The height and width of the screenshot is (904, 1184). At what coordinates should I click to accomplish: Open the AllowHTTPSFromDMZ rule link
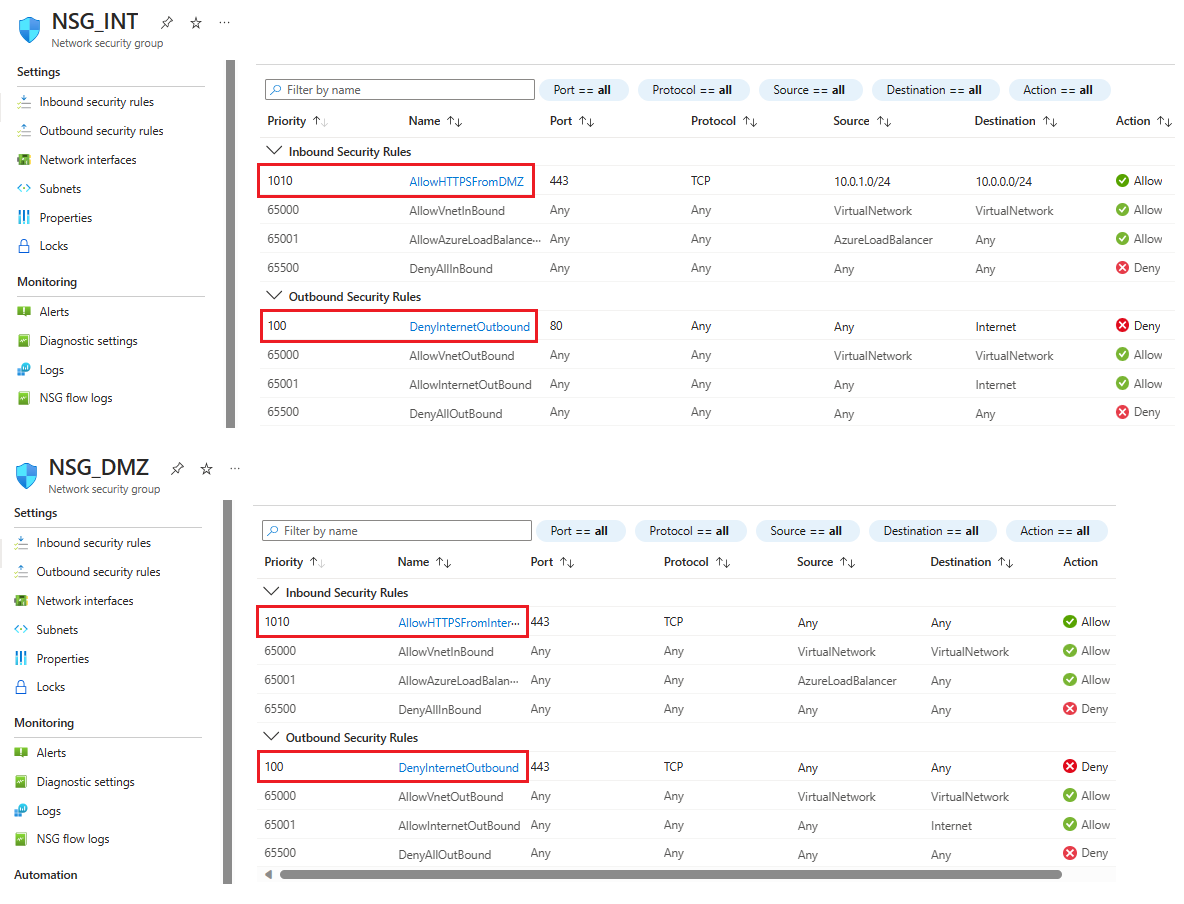click(466, 182)
